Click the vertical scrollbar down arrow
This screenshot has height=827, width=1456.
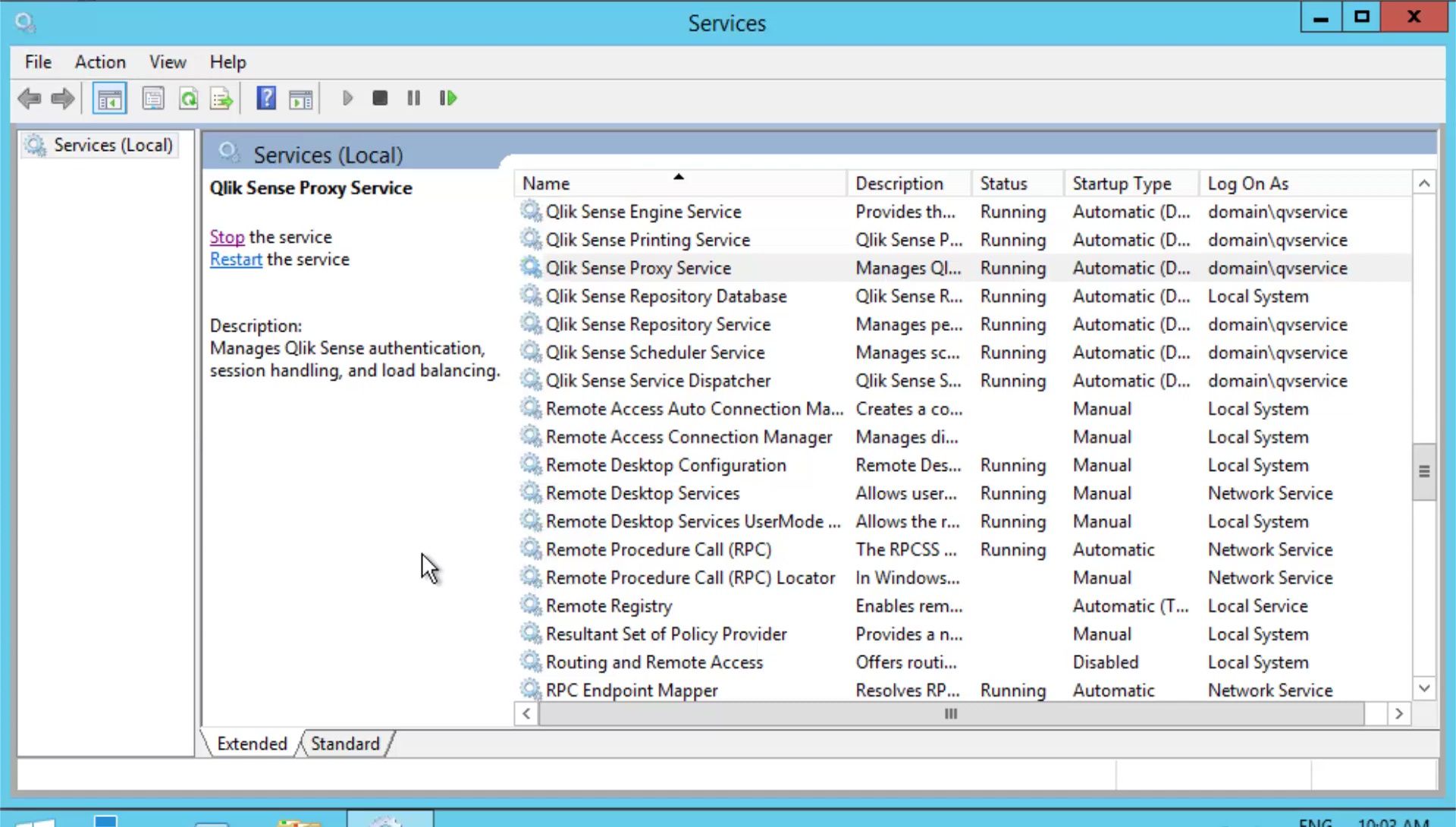pyautogui.click(x=1424, y=688)
